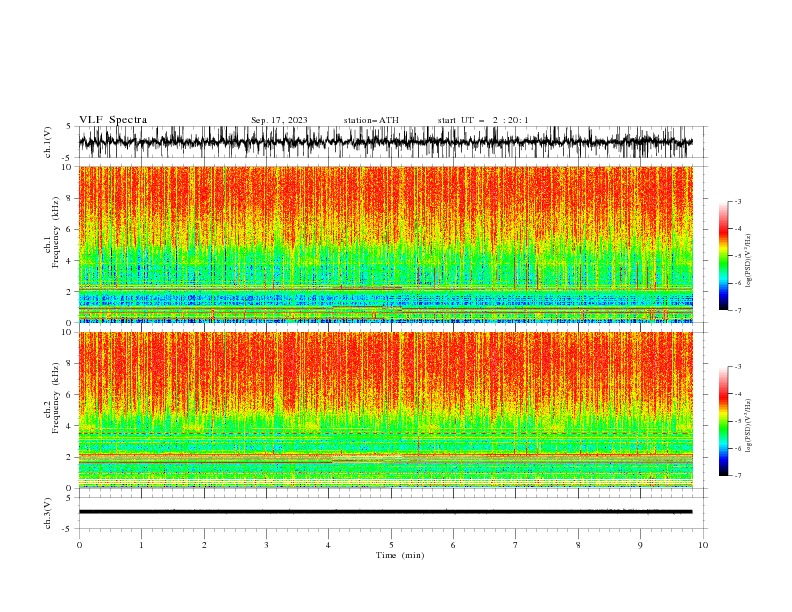Click the "-5" tick on lower color bar
The width and height of the screenshot is (792, 612).
point(737,421)
